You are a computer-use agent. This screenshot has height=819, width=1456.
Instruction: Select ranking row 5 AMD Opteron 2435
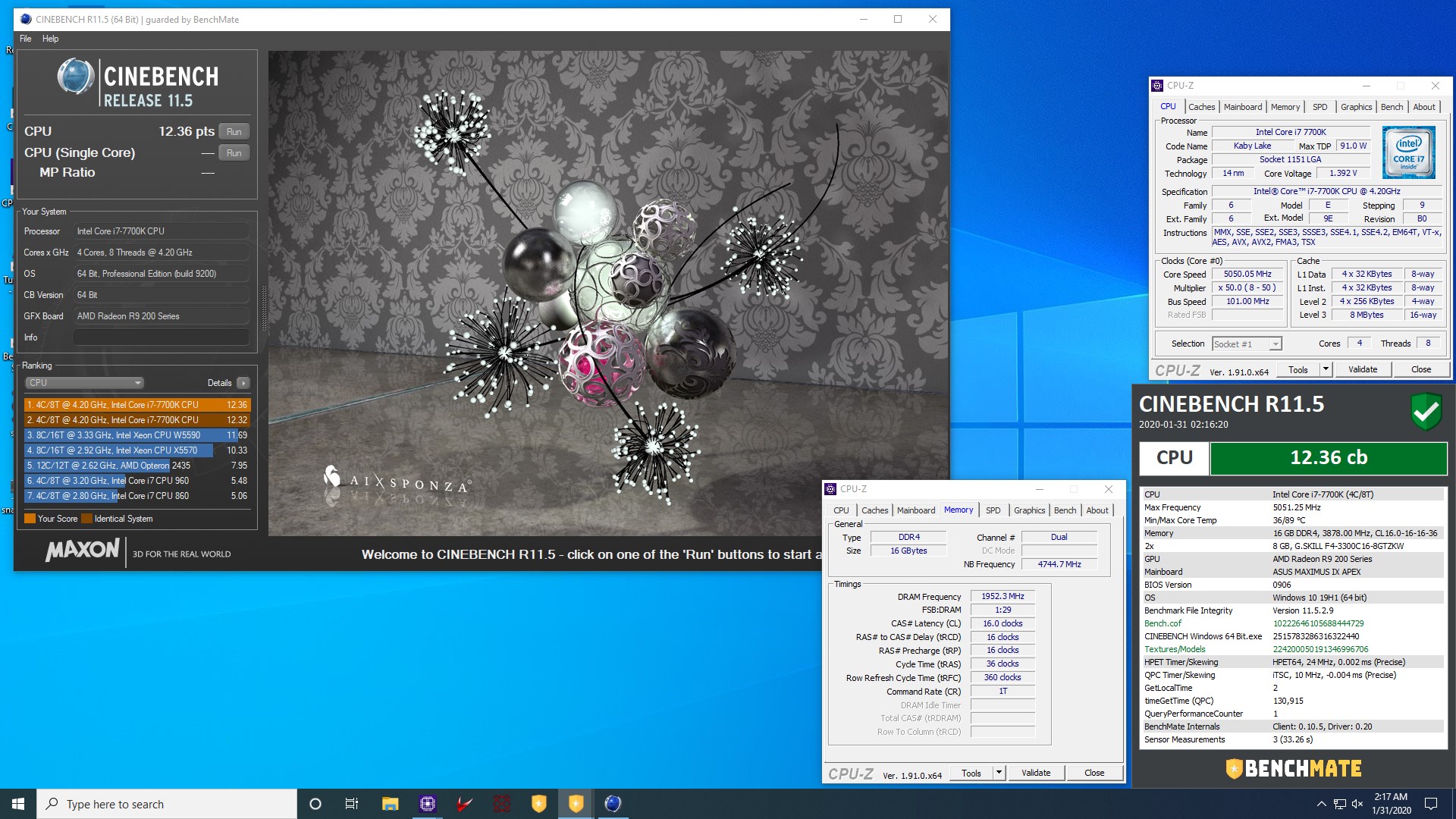136,466
